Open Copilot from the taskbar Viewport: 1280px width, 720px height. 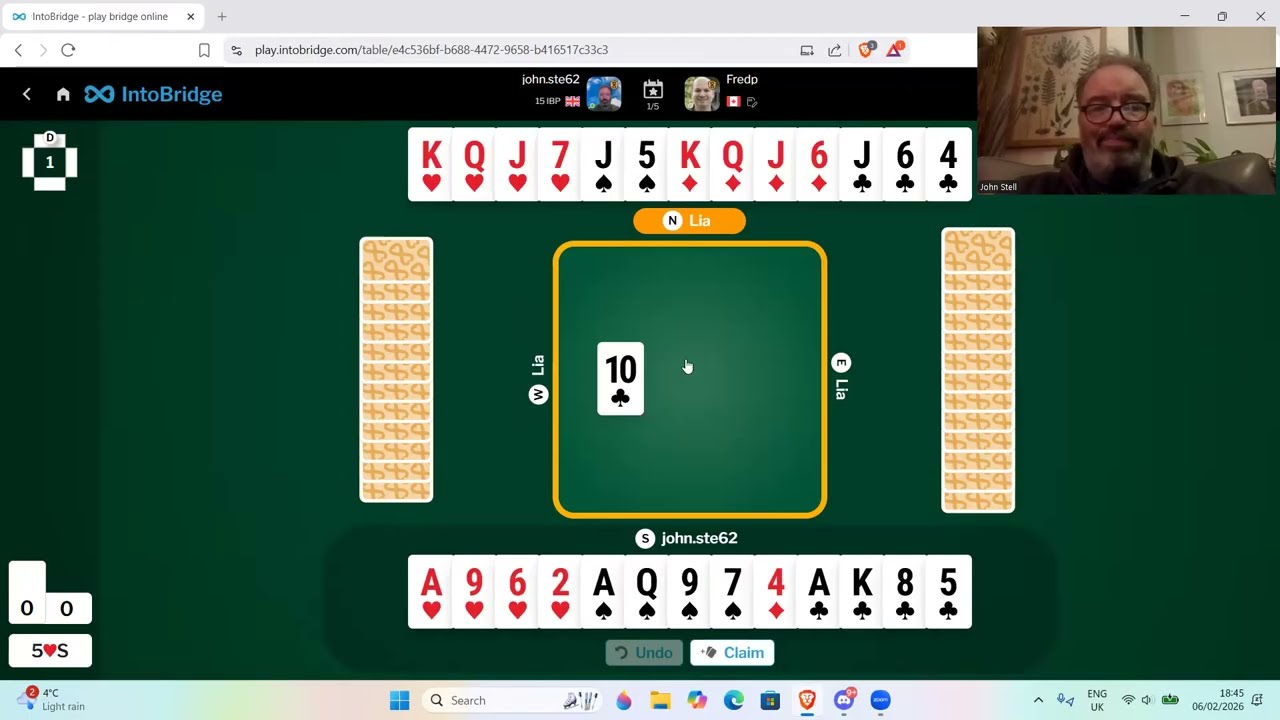coord(697,700)
